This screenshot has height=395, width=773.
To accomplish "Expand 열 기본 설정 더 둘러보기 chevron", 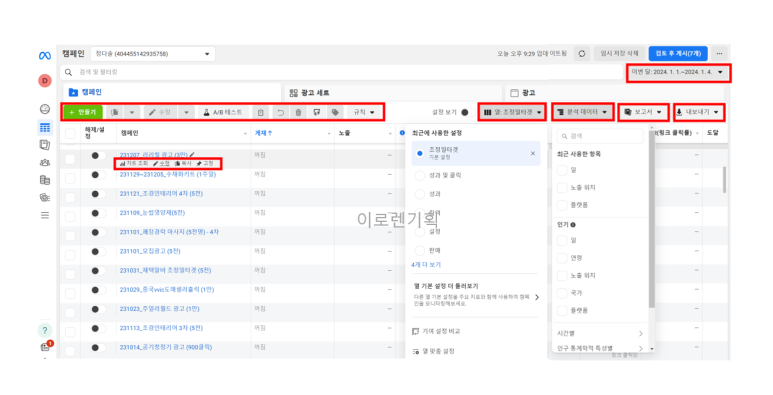I will 537,297.
